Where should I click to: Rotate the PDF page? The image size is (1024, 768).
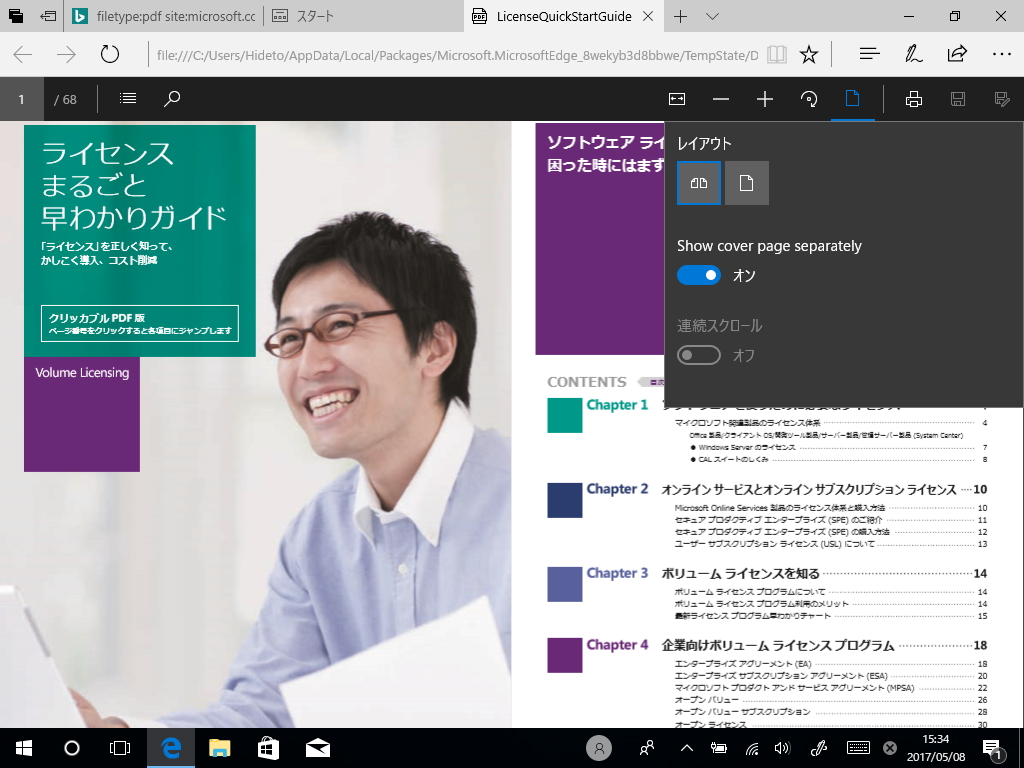pos(809,99)
